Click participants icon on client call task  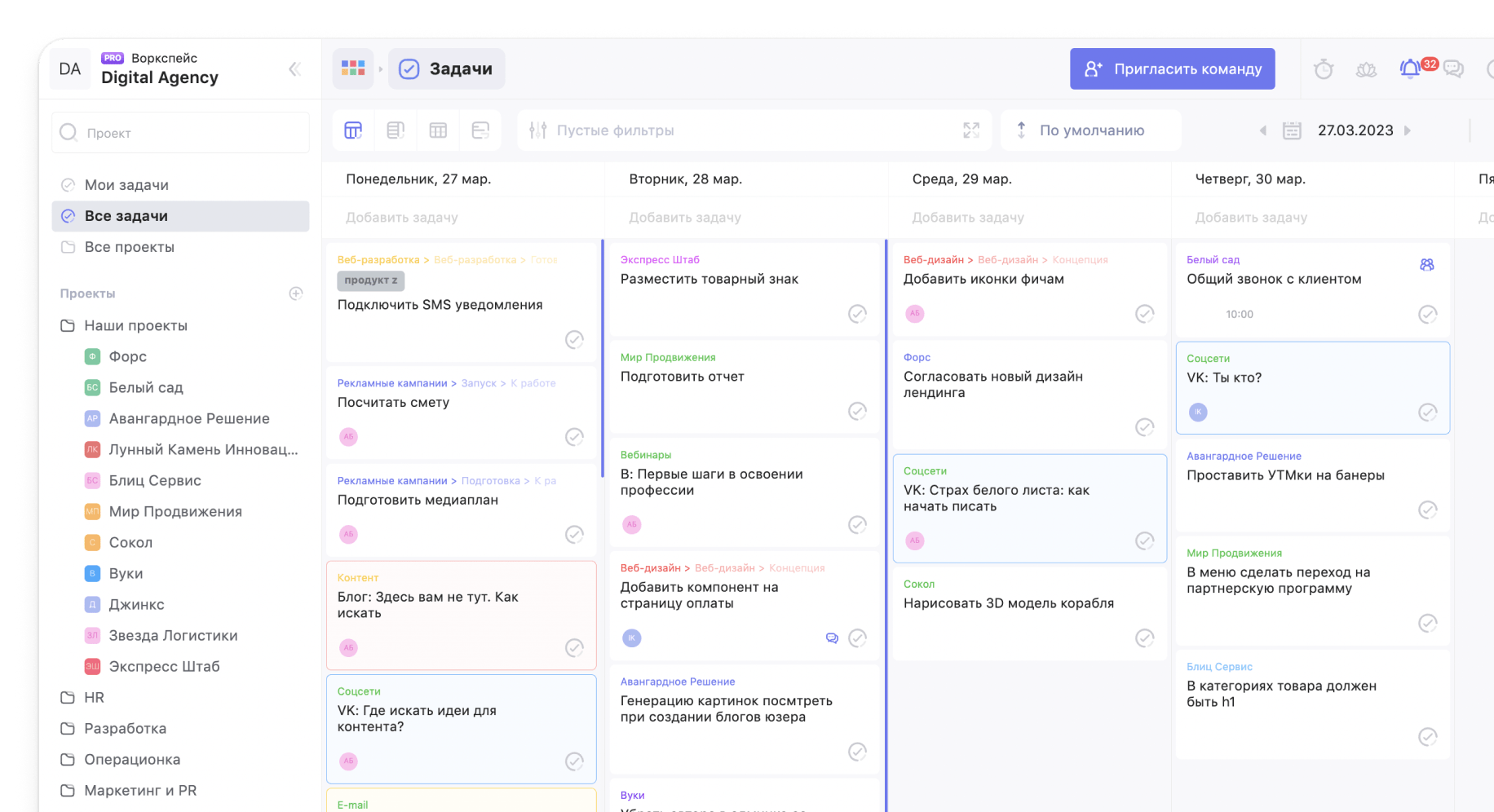(x=1427, y=265)
